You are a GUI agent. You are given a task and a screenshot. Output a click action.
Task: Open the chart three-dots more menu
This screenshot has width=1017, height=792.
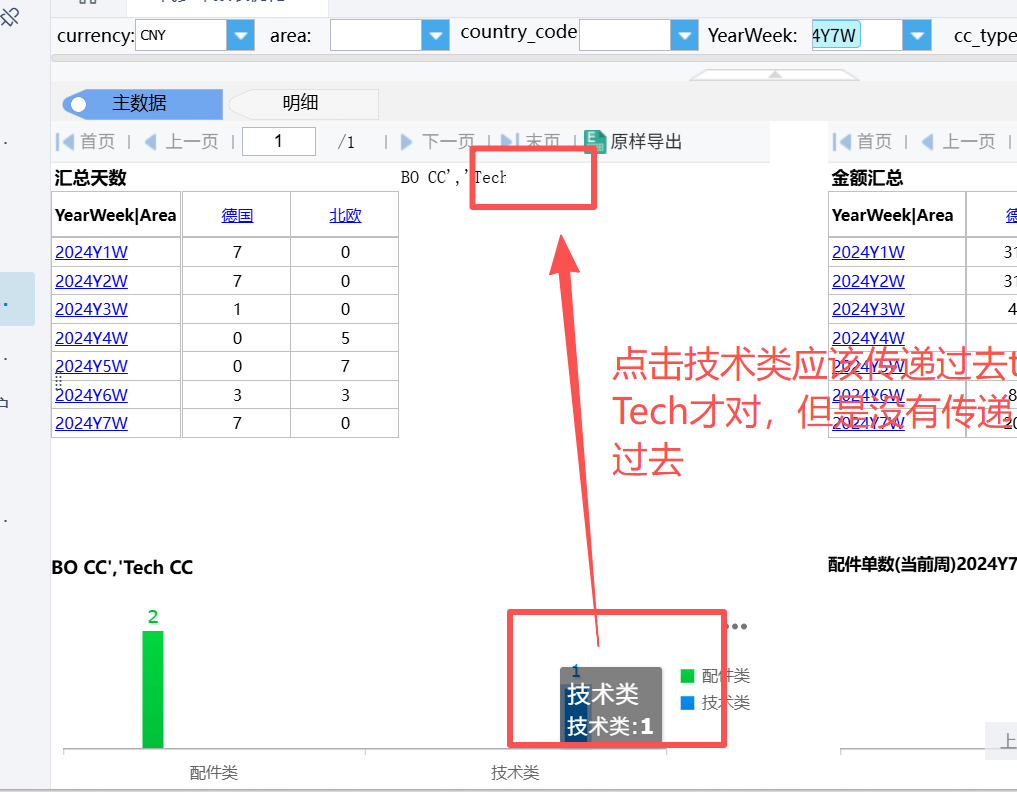pyautogui.click(x=737, y=627)
